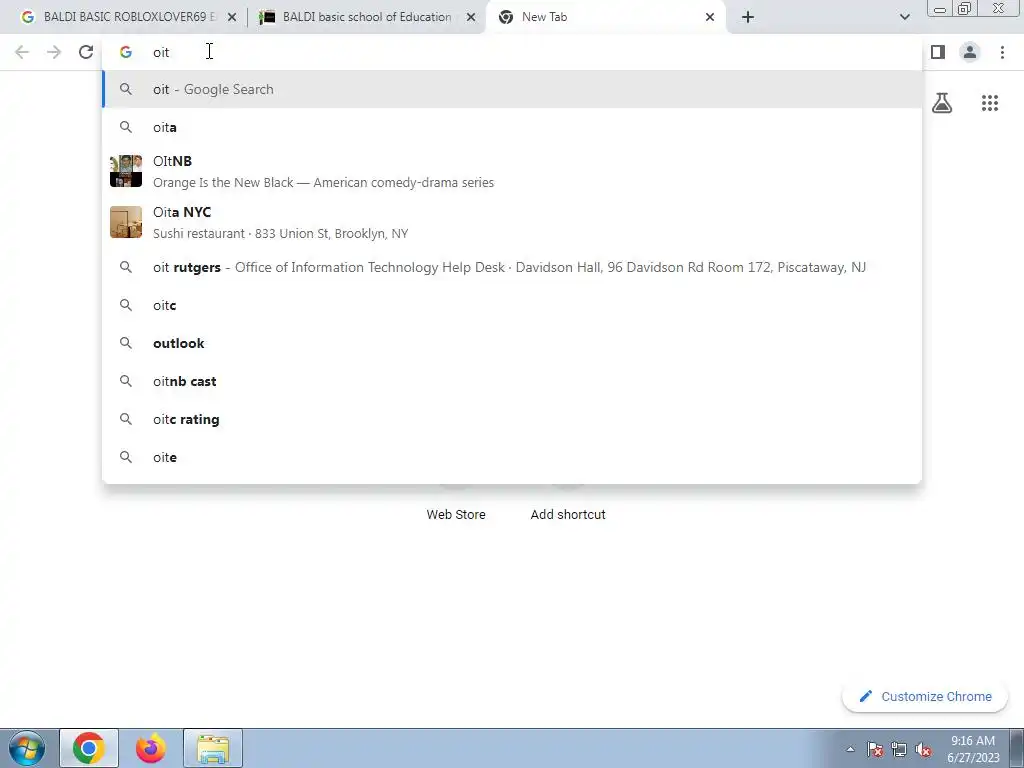Launch Firefox from the taskbar
Image resolution: width=1024 pixels, height=768 pixels.
point(151,748)
